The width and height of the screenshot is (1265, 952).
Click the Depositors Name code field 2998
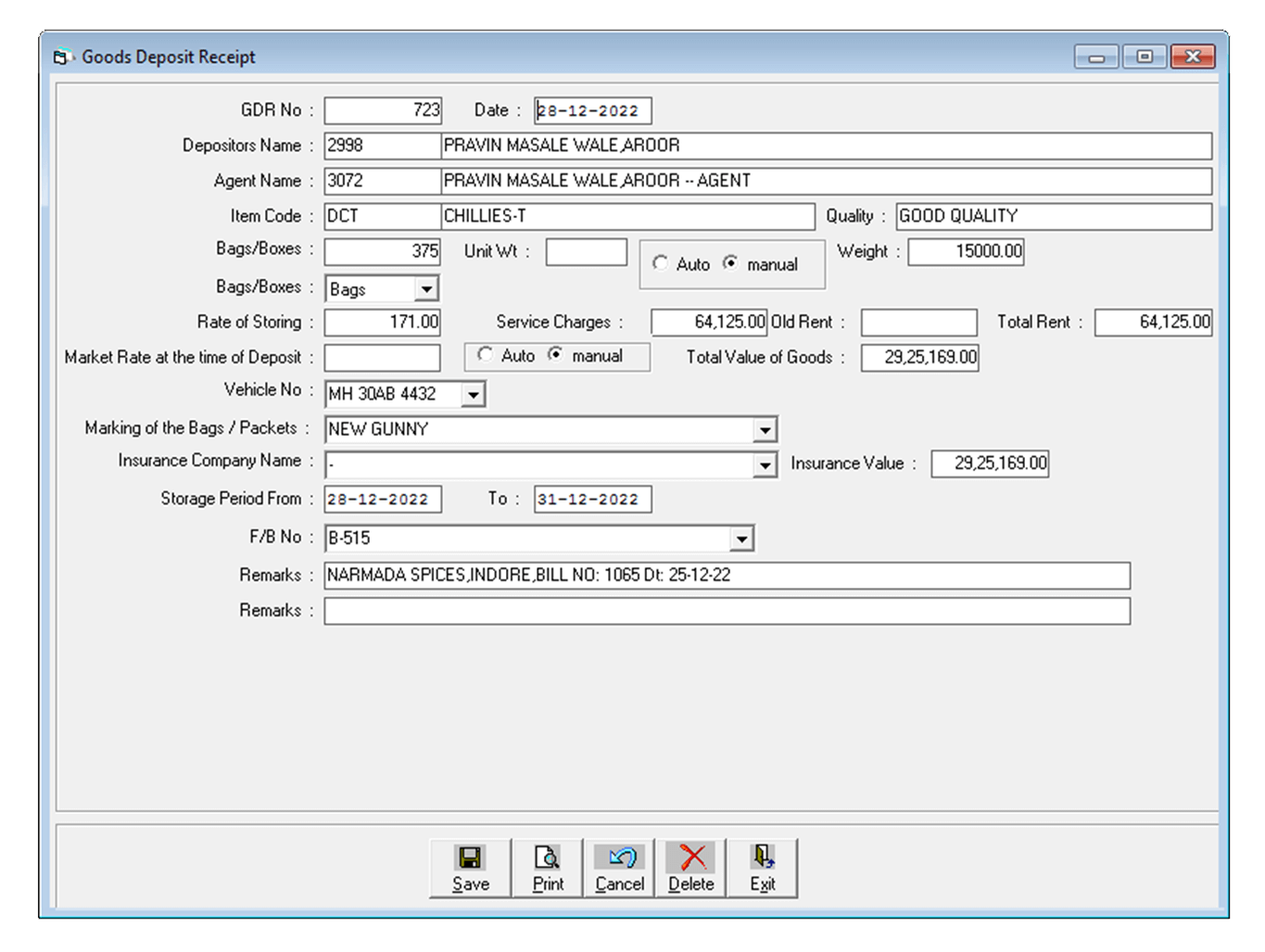[383, 146]
